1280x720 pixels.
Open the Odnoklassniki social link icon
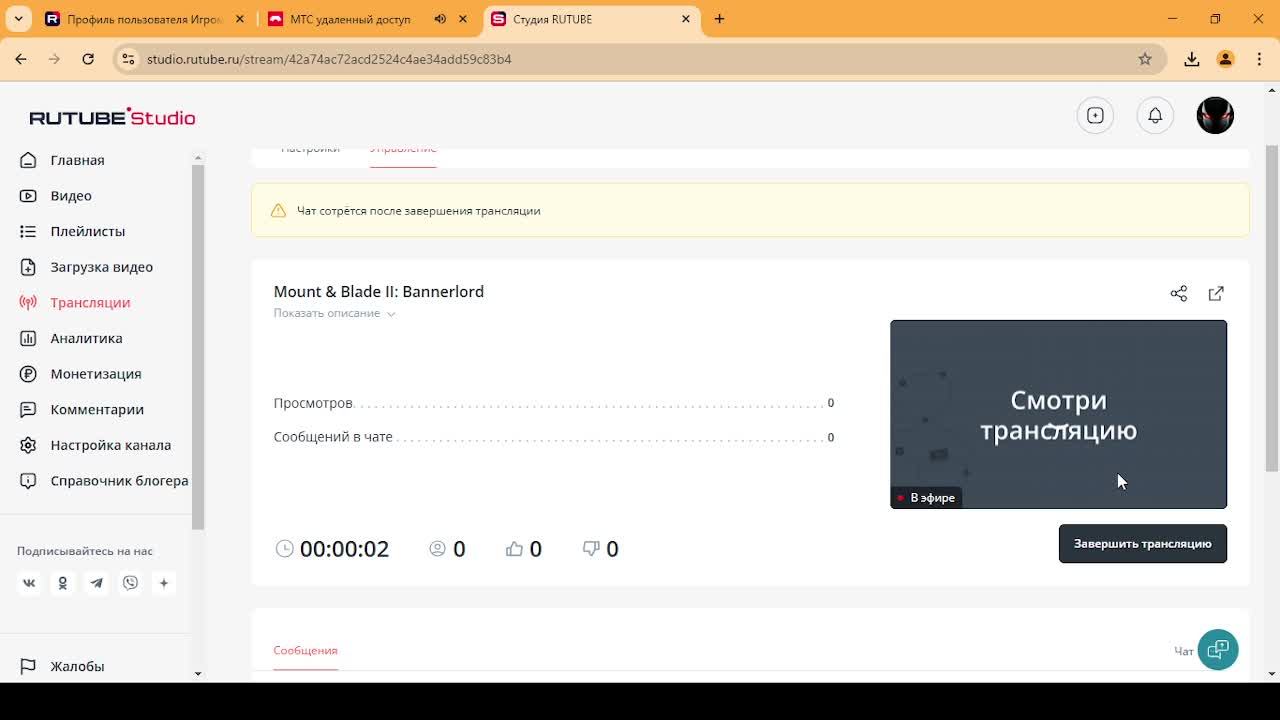click(x=62, y=583)
